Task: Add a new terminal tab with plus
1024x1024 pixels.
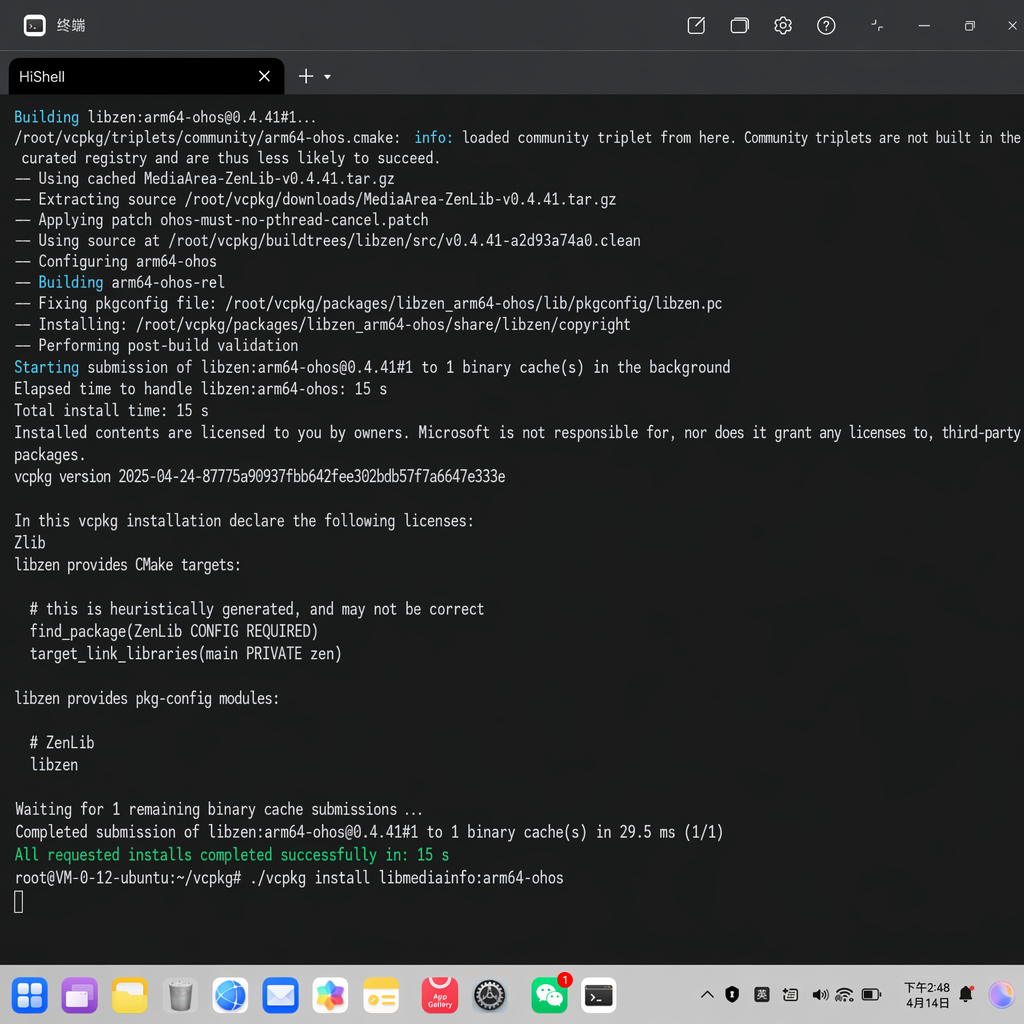Action: pyautogui.click(x=306, y=76)
